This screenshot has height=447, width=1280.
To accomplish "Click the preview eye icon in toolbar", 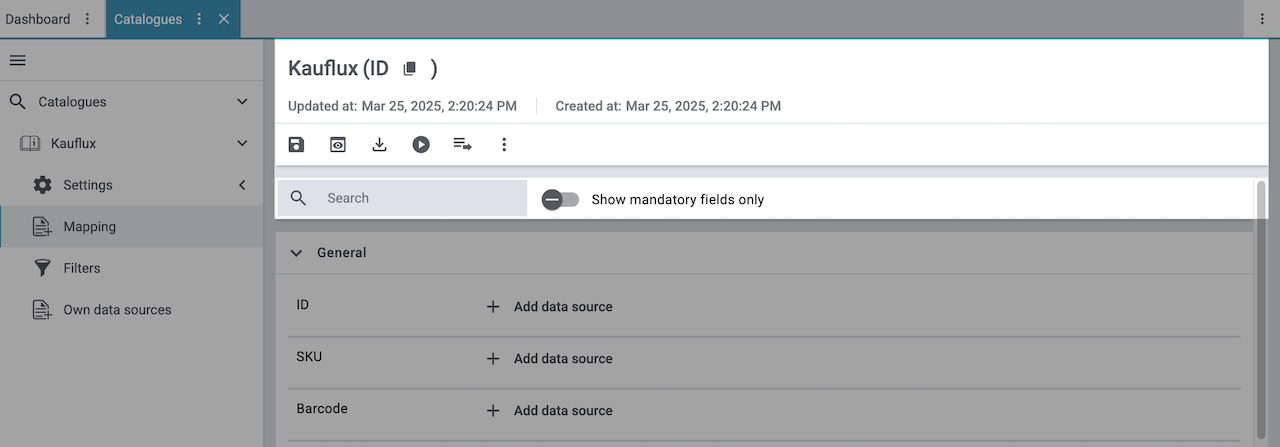I will pos(338,145).
